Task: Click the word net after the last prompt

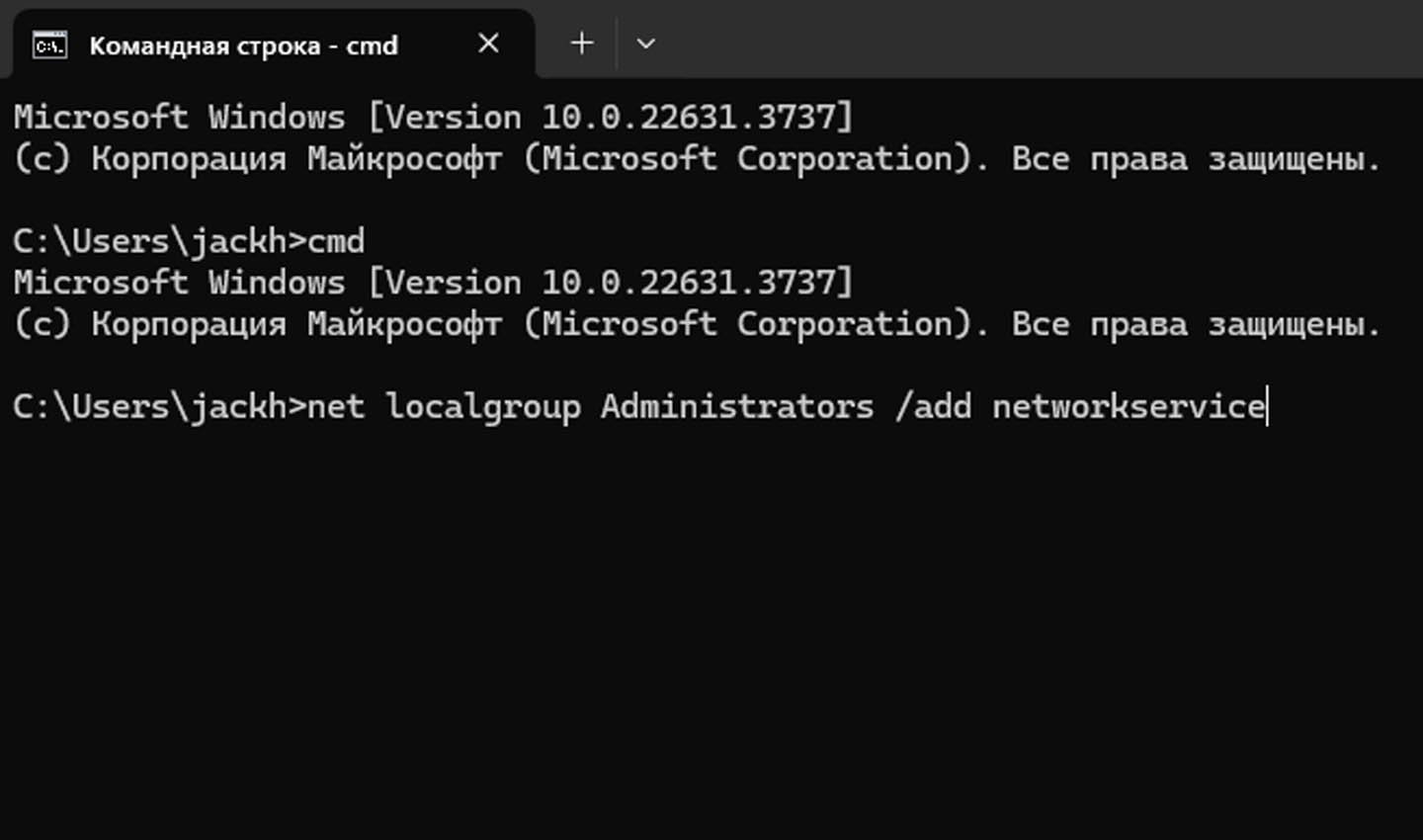Action: (336, 407)
